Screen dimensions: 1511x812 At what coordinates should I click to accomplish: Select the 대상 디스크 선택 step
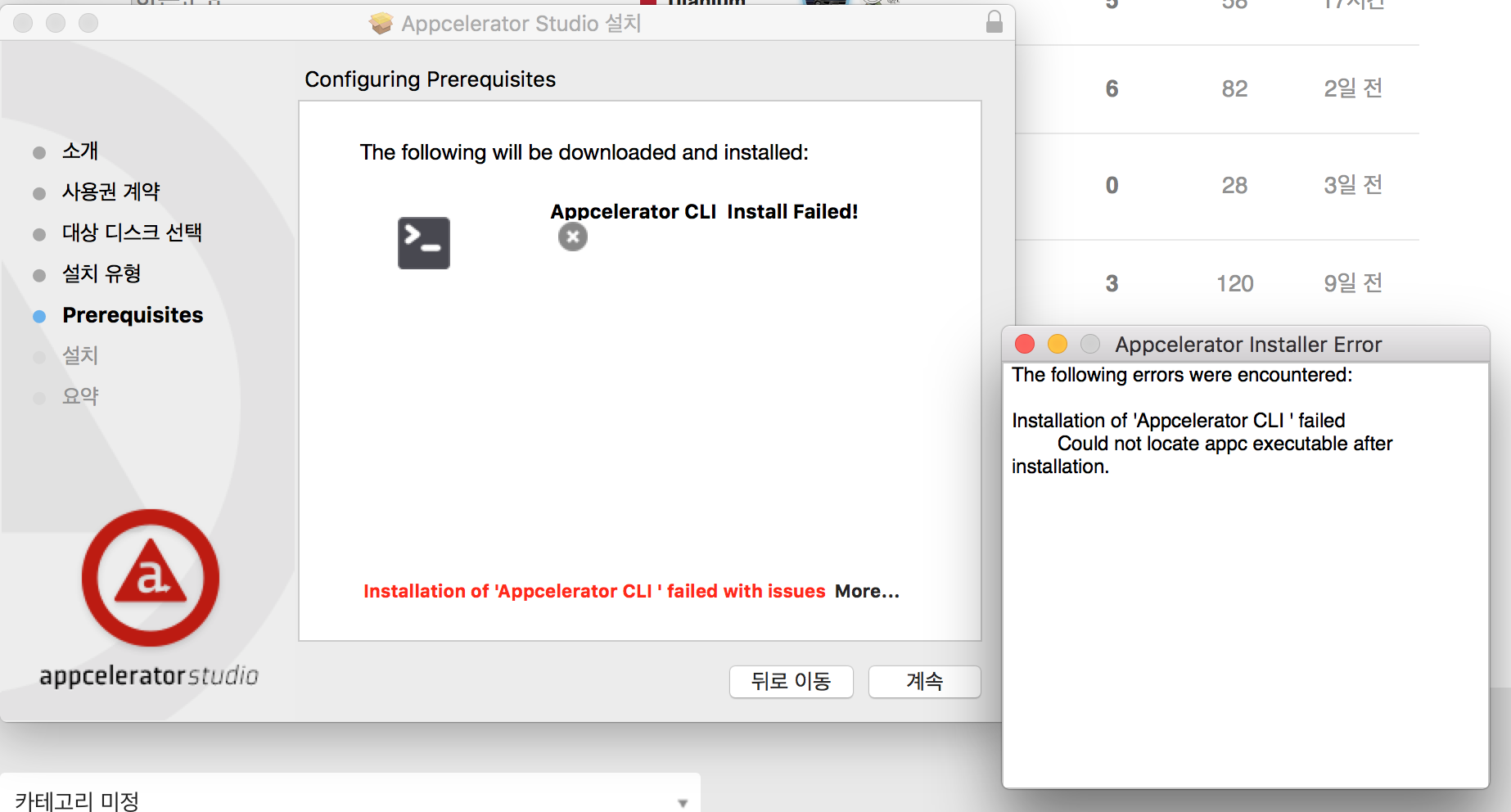click(x=132, y=233)
